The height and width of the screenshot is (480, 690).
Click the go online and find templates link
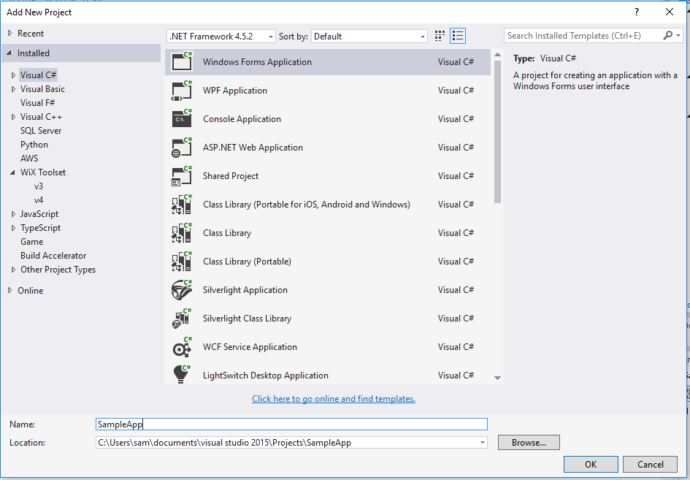333,399
